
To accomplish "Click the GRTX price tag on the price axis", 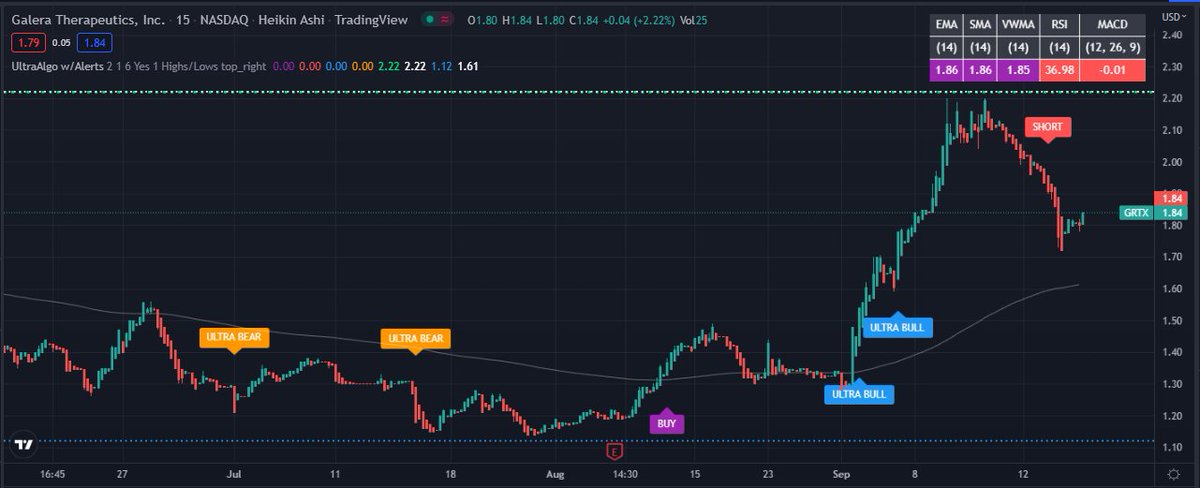I will tap(1135, 213).
